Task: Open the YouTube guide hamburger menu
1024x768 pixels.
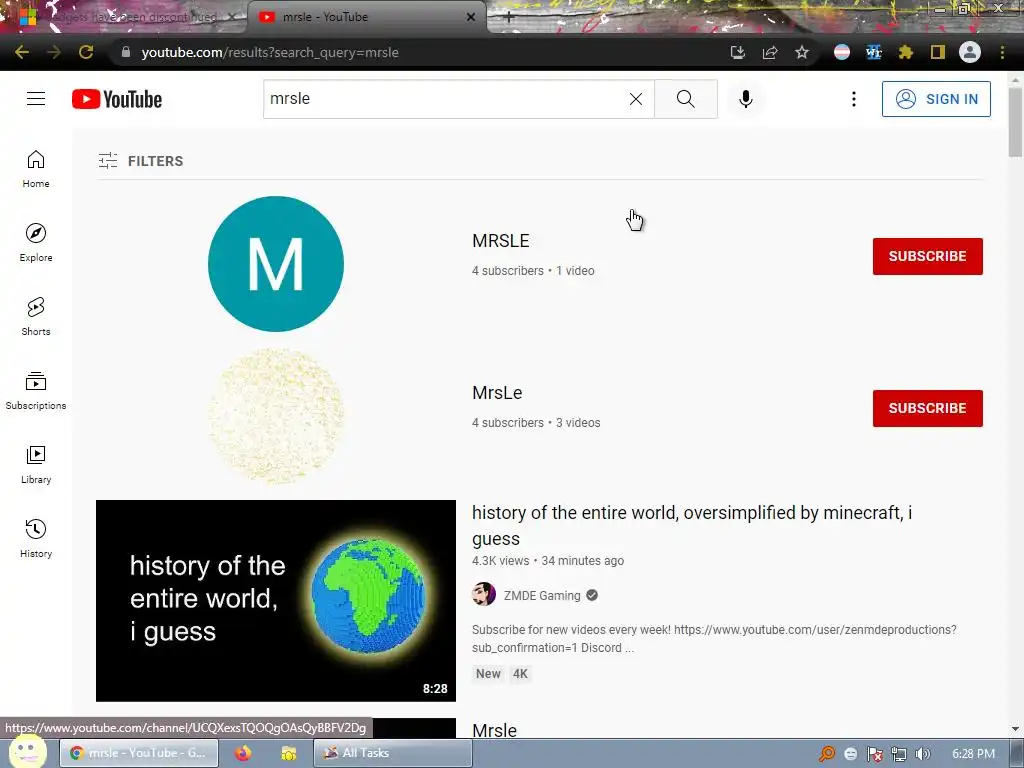Action: (x=36, y=99)
